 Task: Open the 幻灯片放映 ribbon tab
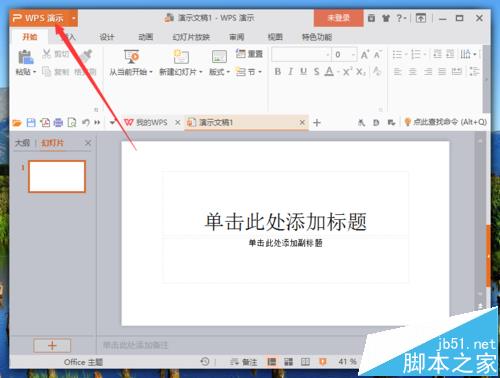tap(191, 37)
